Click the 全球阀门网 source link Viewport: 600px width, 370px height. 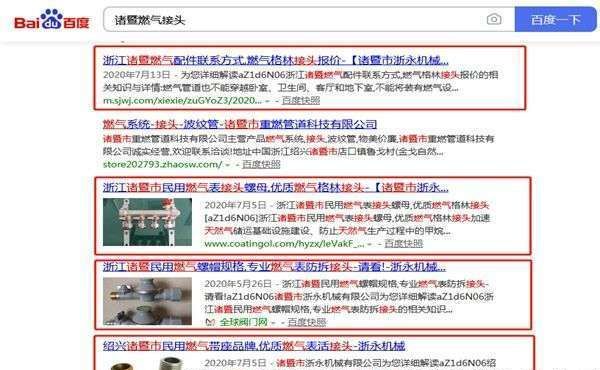(243, 322)
